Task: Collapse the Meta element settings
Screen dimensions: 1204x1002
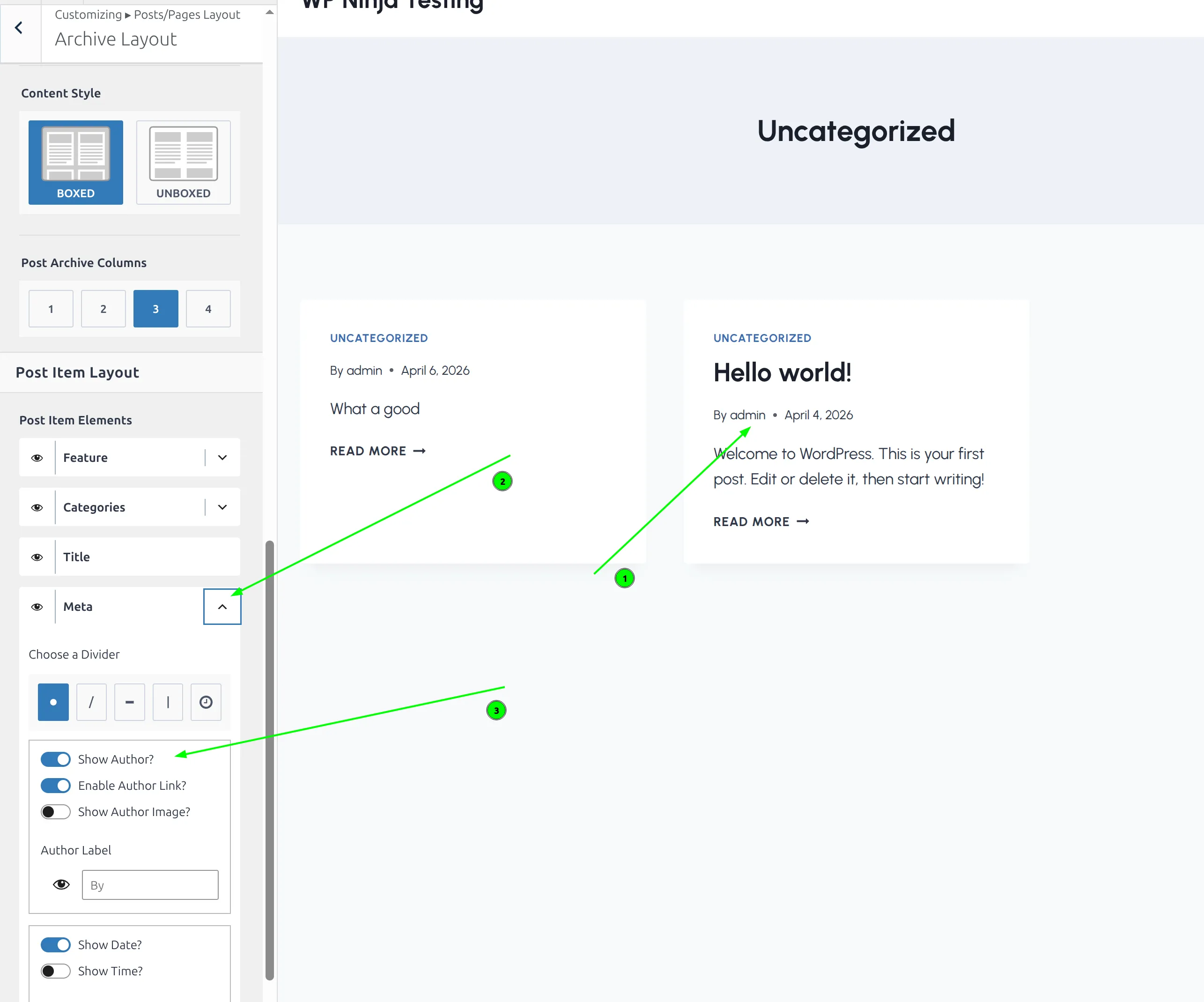Action: click(x=222, y=607)
